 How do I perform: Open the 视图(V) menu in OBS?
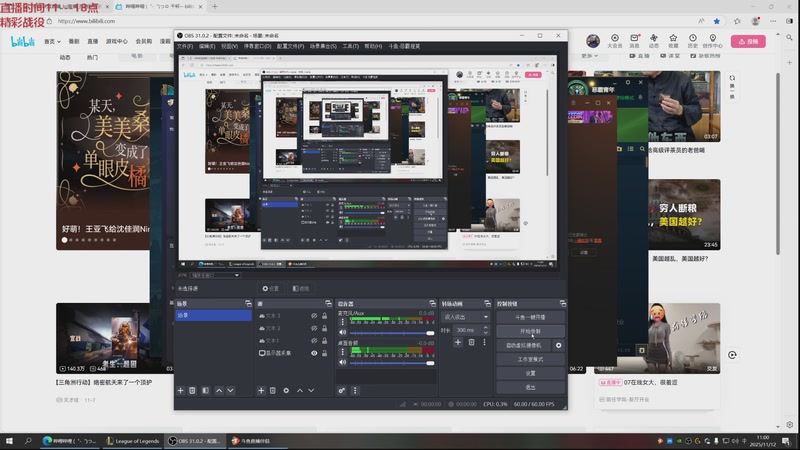click(229, 46)
